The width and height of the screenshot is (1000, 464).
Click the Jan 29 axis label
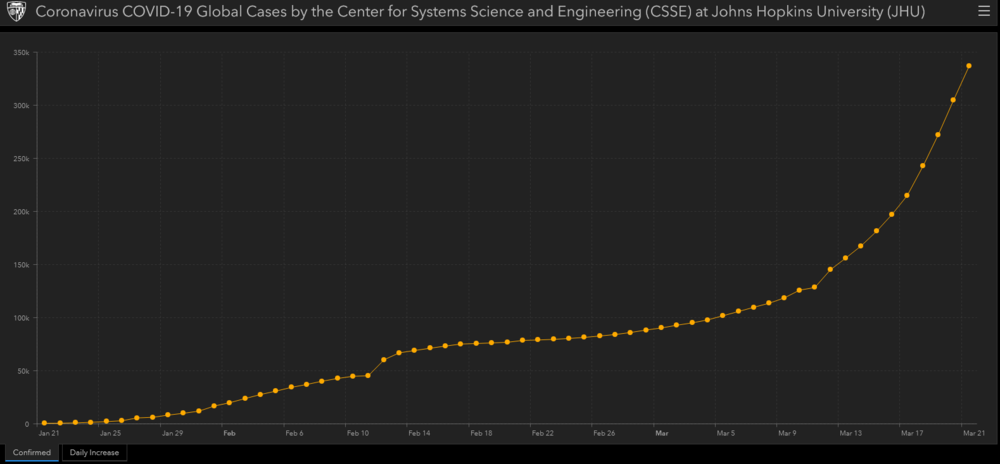(x=172, y=433)
